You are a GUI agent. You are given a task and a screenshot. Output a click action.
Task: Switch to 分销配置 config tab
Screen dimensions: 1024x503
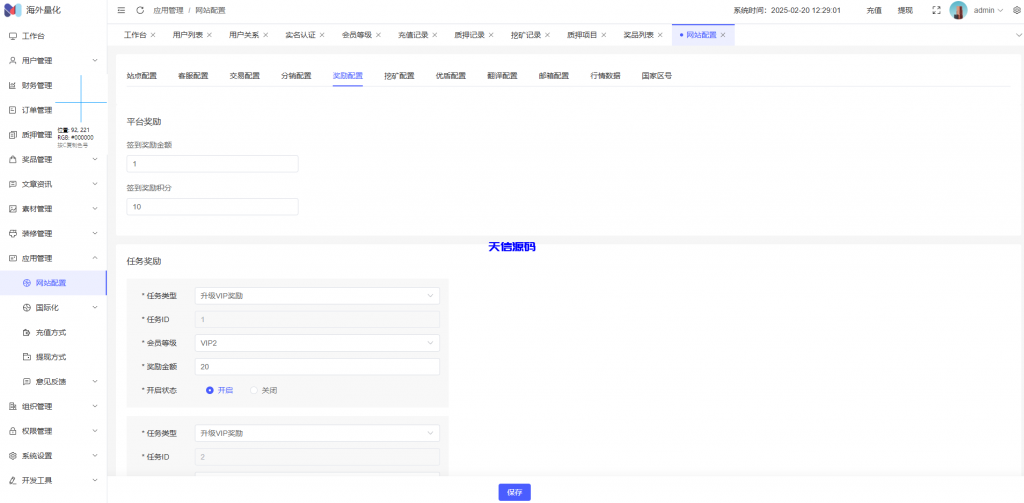296,76
